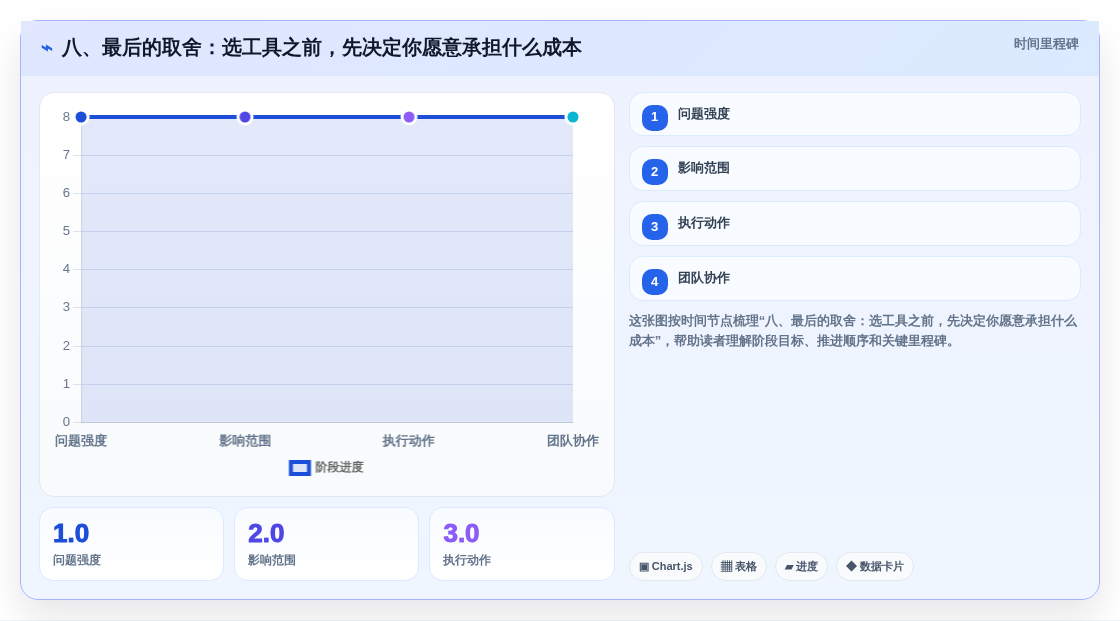
Task: Click the x-axis label 团队协作
Action: tap(573, 441)
